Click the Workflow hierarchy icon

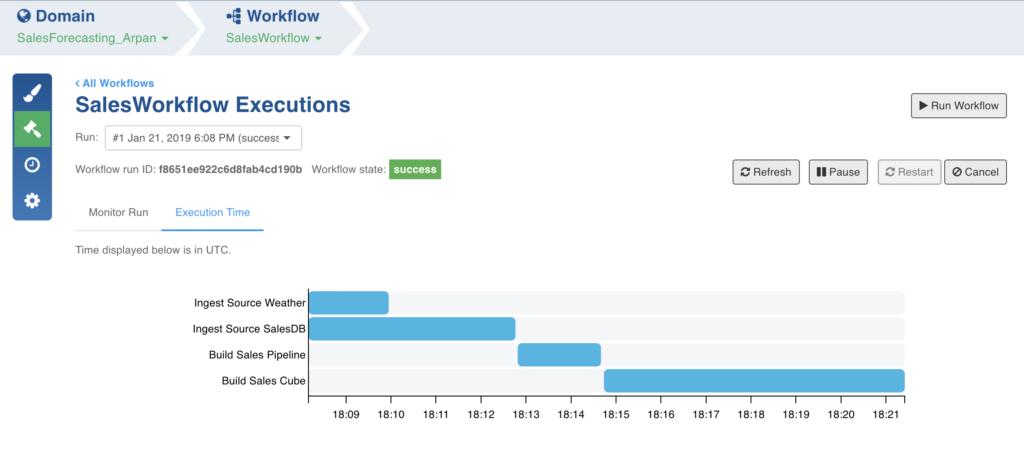tap(234, 16)
